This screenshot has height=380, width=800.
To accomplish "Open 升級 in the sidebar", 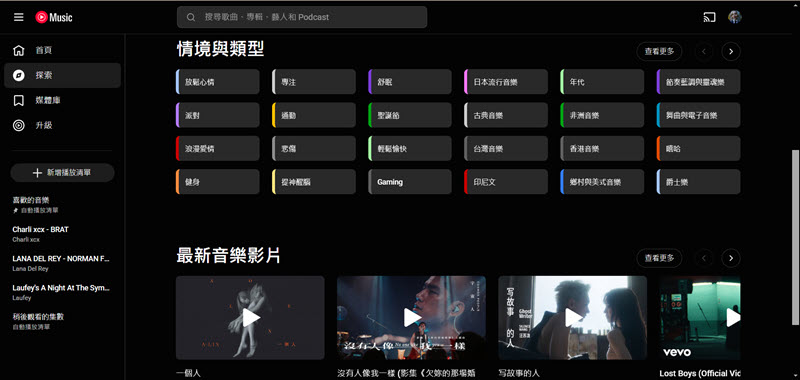I will click(x=62, y=125).
